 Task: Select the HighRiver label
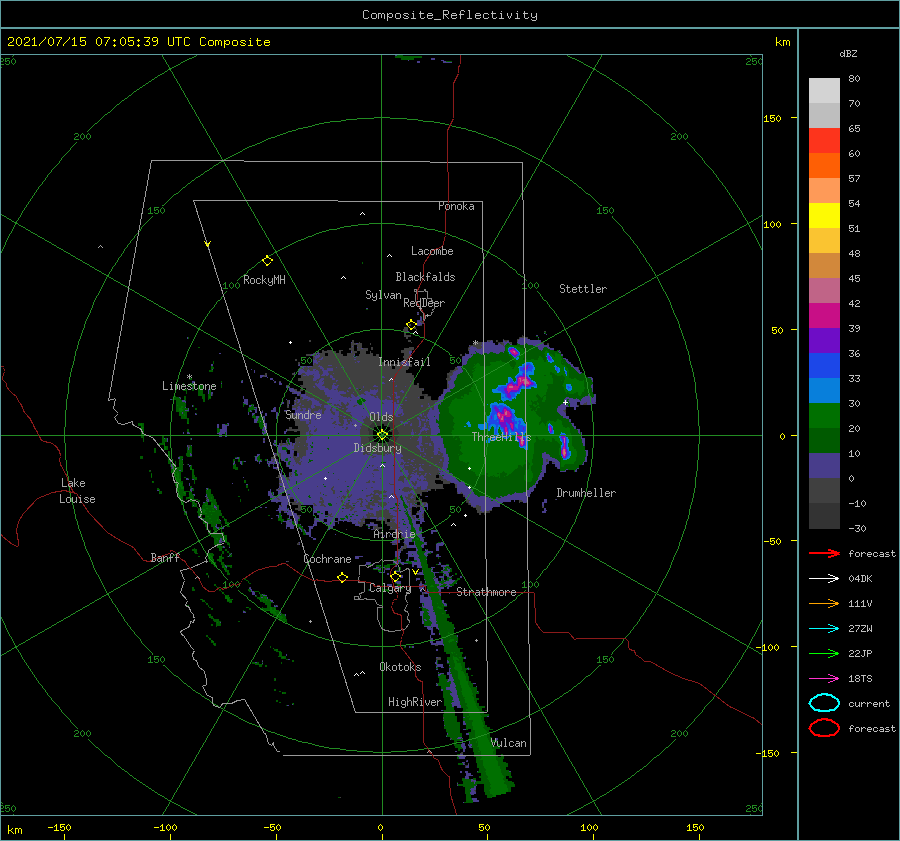pyautogui.click(x=415, y=702)
